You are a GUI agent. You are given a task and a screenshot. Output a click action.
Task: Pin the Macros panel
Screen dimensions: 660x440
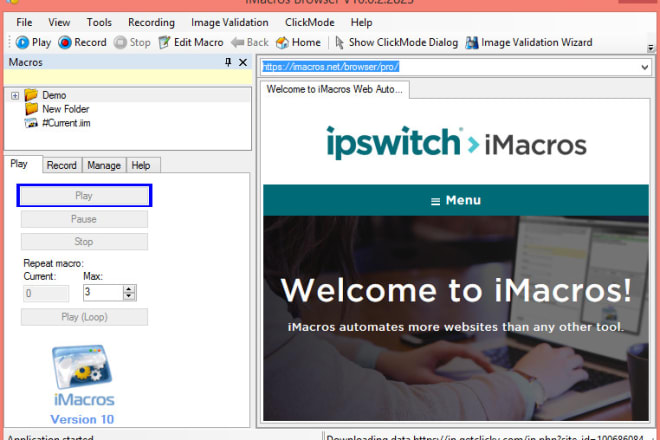228,62
